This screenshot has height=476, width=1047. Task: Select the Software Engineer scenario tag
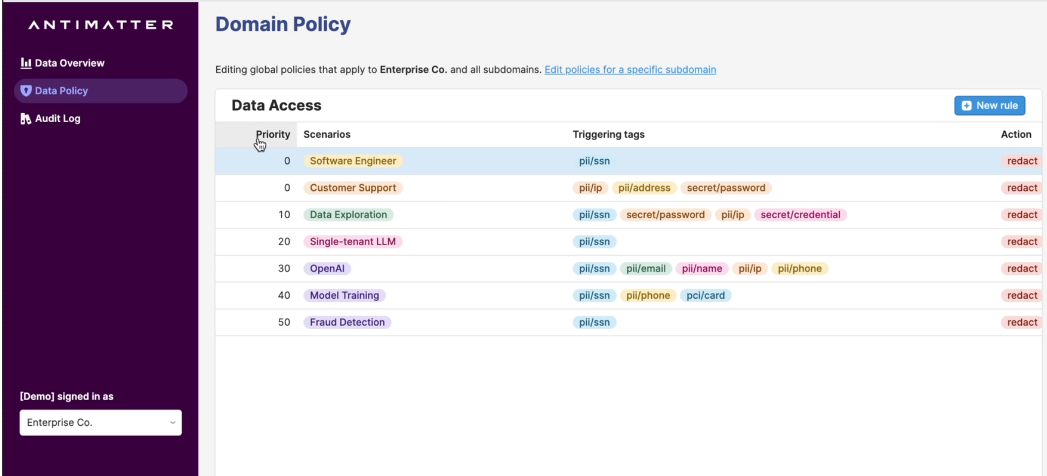coord(353,161)
